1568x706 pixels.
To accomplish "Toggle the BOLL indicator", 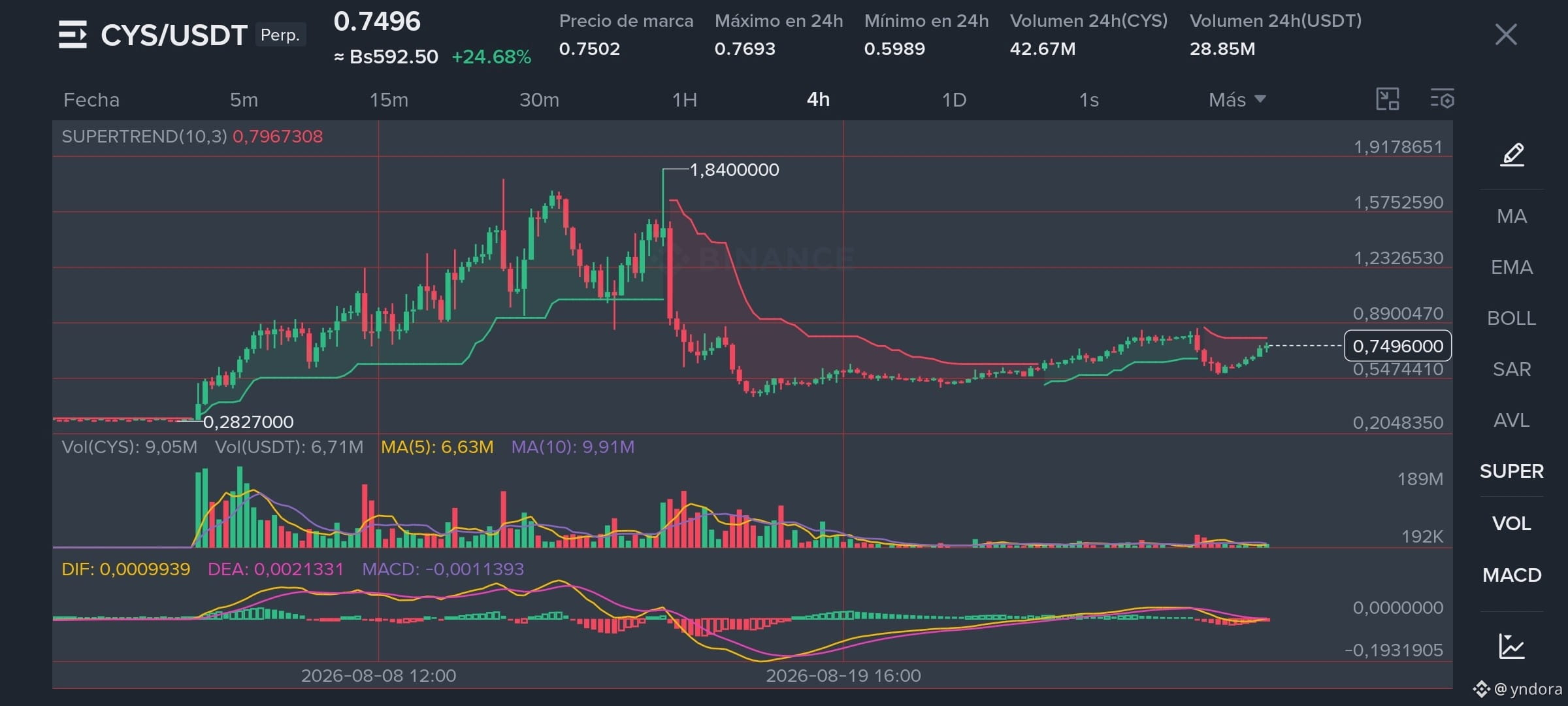I will [x=1512, y=318].
